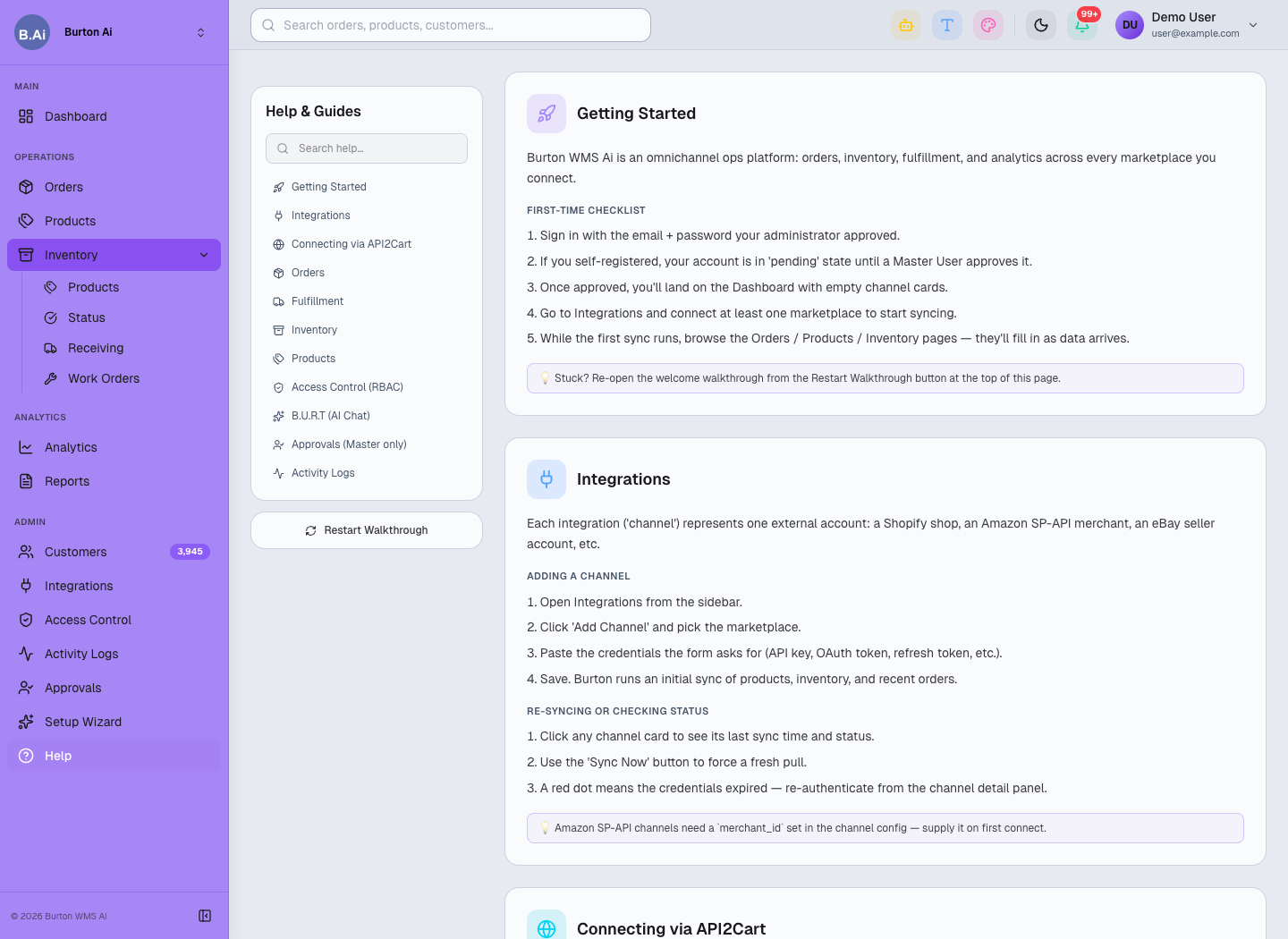
Task: Click the Analytics chart icon
Action: pyautogui.click(x=26, y=447)
